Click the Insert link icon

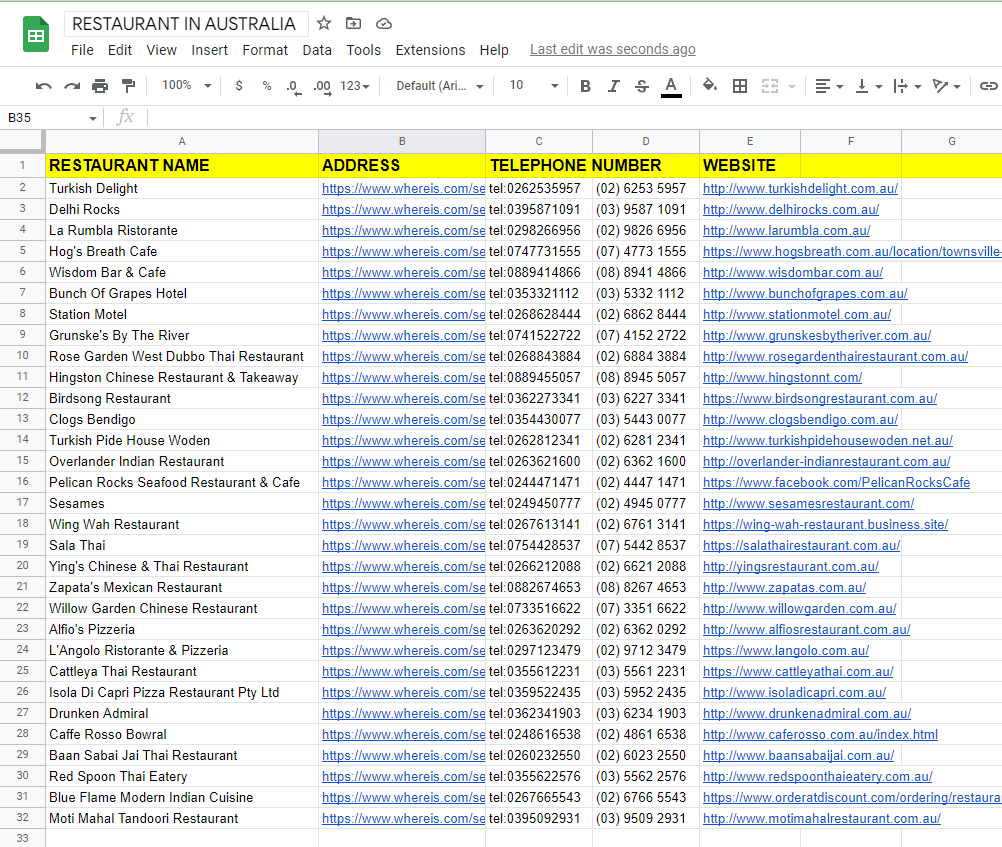pyautogui.click(x=988, y=86)
